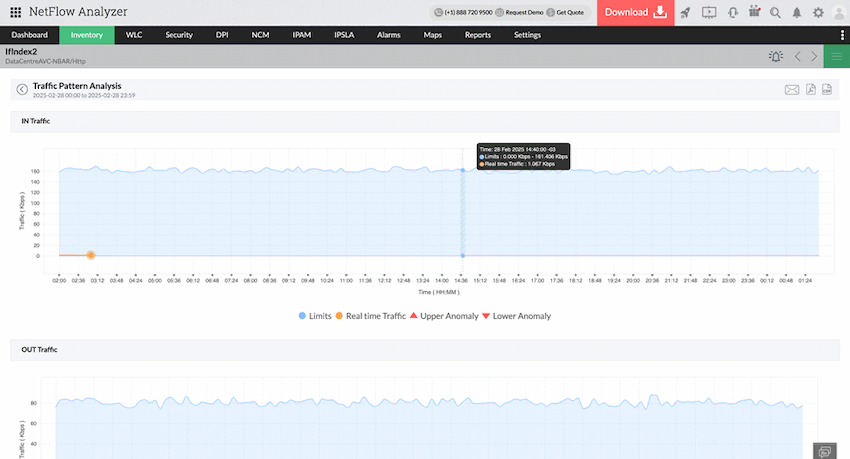The image size is (850, 459).
Task: Export report as CSV icon
Action: (x=827, y=89)
